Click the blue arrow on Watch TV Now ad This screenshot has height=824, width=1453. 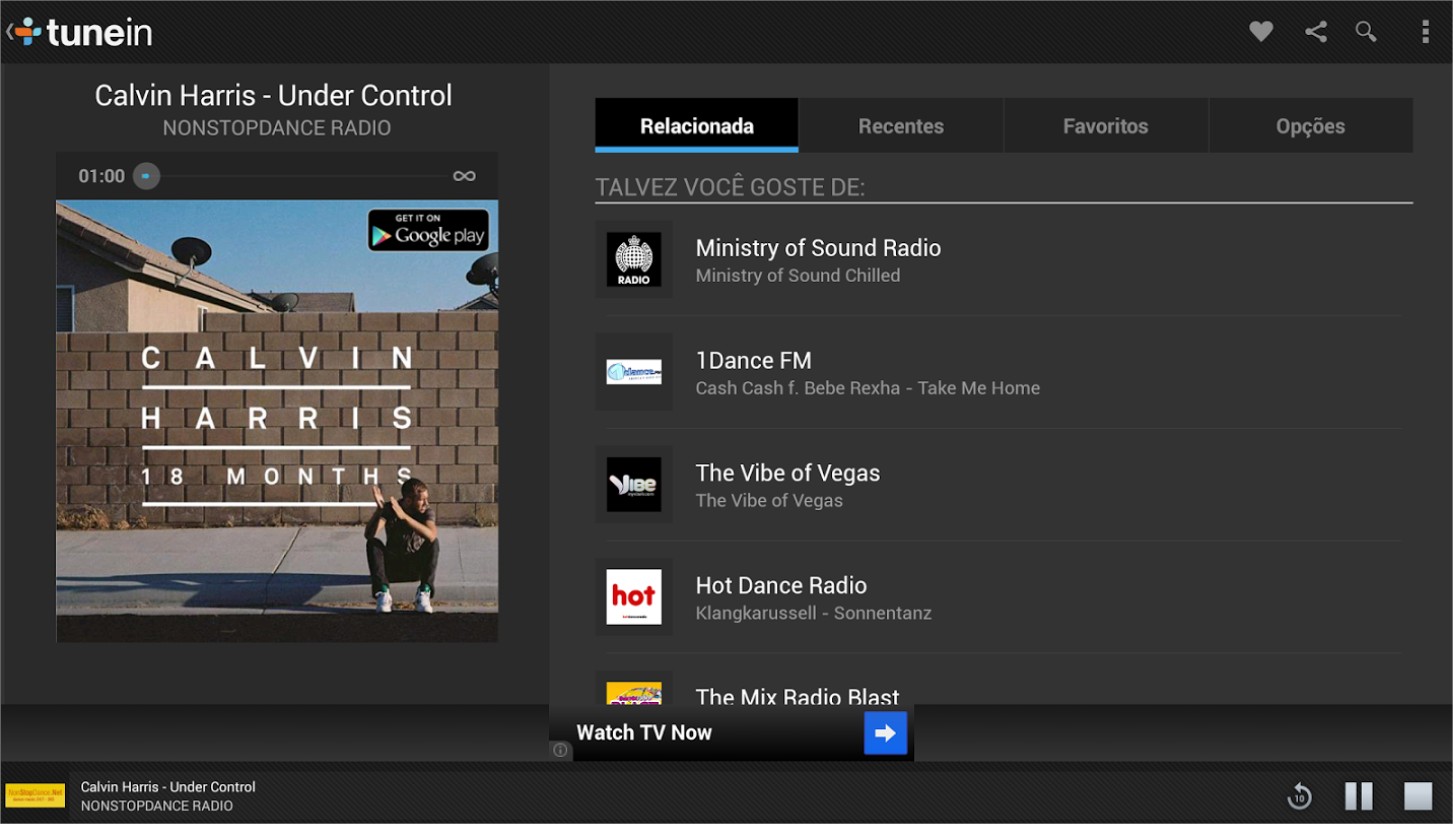[885, 733]
